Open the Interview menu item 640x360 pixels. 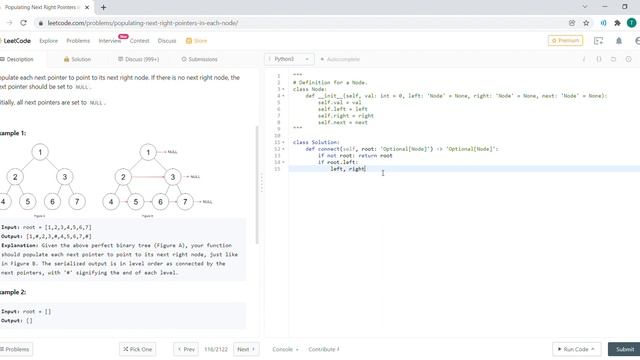[x=110, y=41]
